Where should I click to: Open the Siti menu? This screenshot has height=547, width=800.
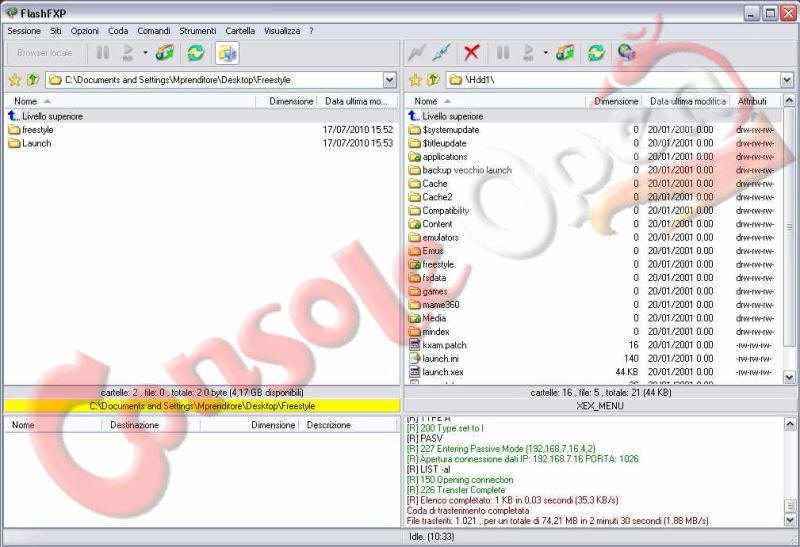56,31
